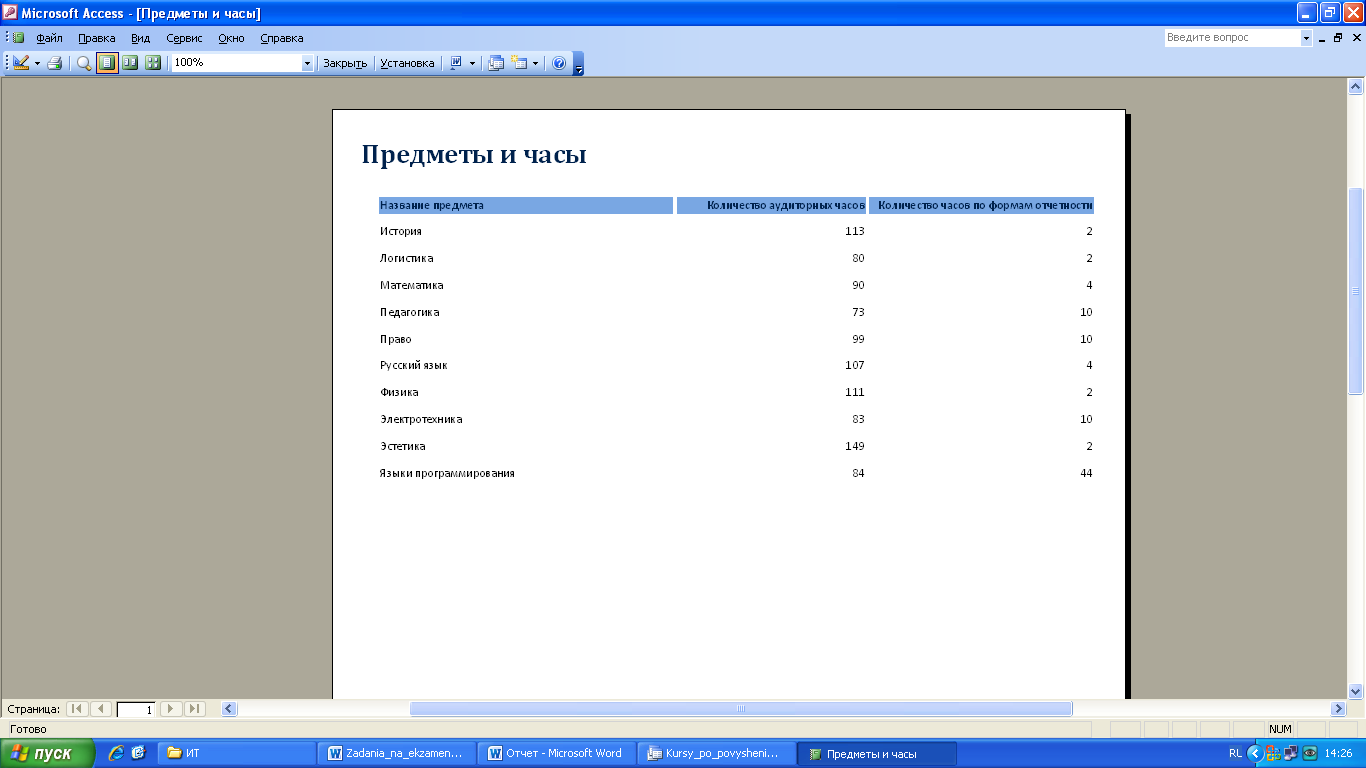The image size is (1366, 768).
Task: Click the Office Links Word icon
Action: point(456,63)
